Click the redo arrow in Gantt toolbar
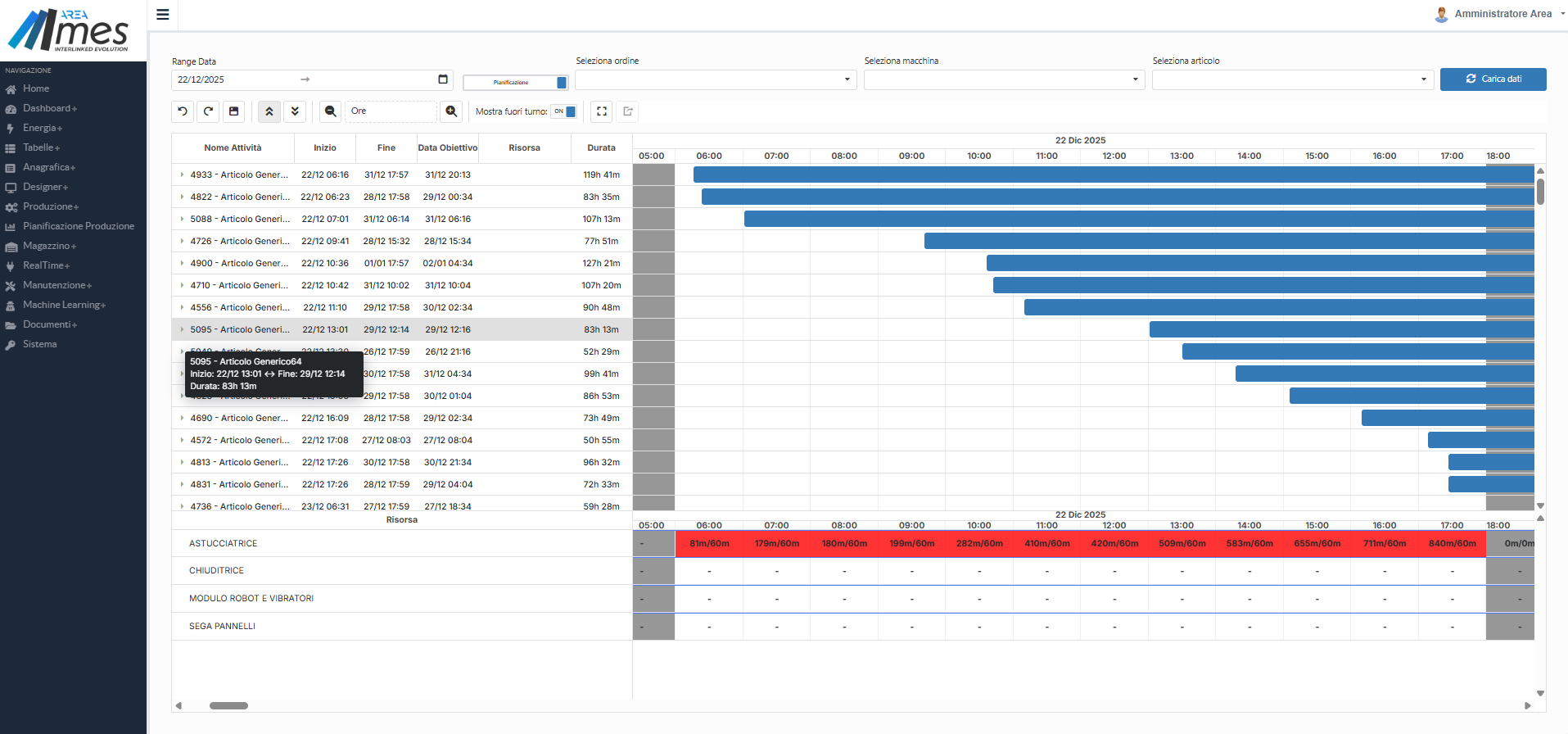Screen dimensions: 1568x734 (209, 111)
